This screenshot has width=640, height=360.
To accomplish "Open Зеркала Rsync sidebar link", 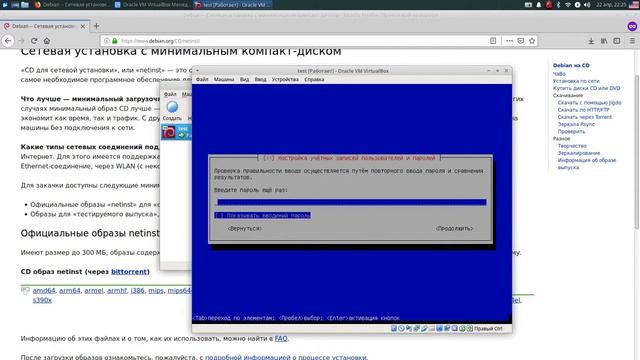I will point(576,124).
